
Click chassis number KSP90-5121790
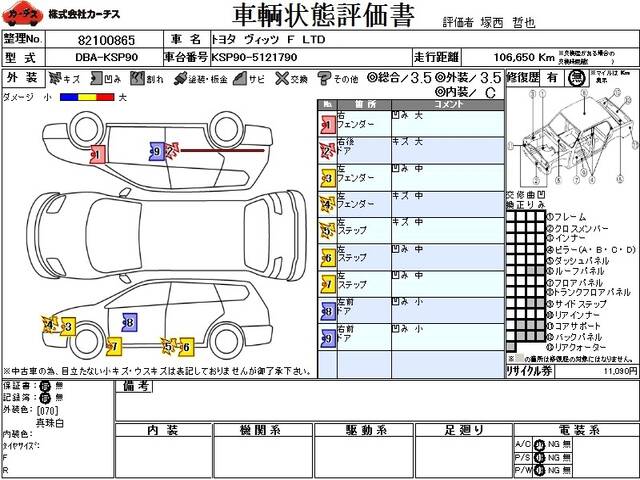pyautogui.click(x=254, y=57)
